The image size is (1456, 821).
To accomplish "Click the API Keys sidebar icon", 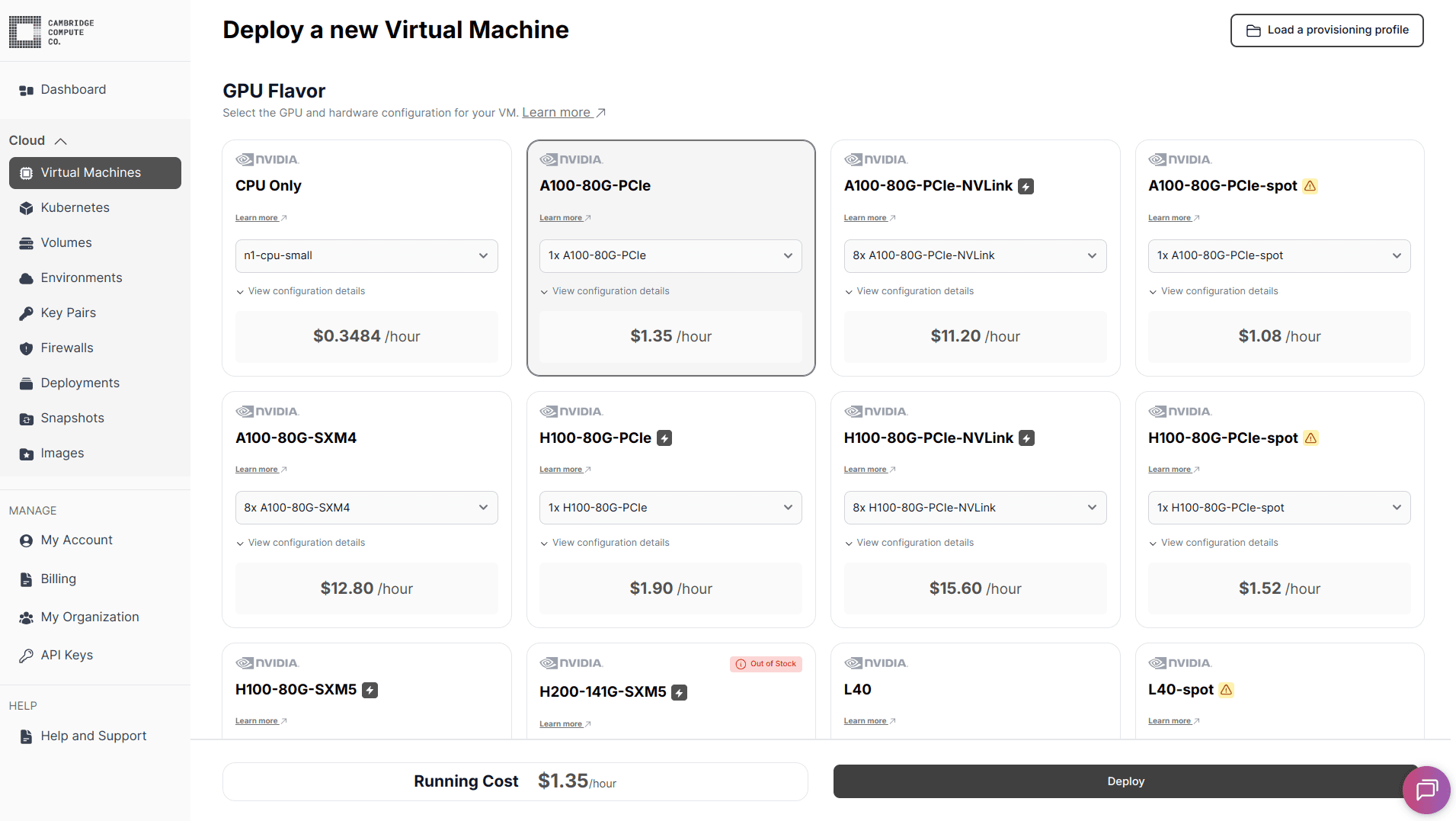I will tap(25, 654).
